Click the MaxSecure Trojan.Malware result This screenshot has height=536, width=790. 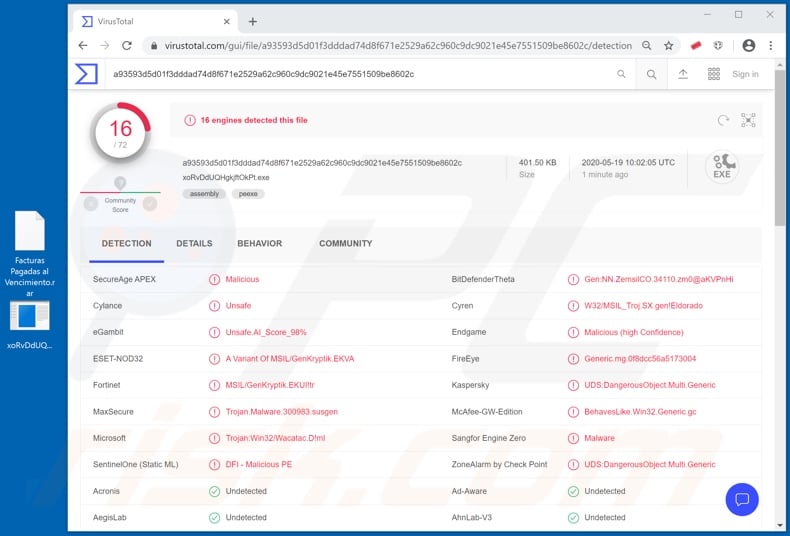(x=282, y=412)
